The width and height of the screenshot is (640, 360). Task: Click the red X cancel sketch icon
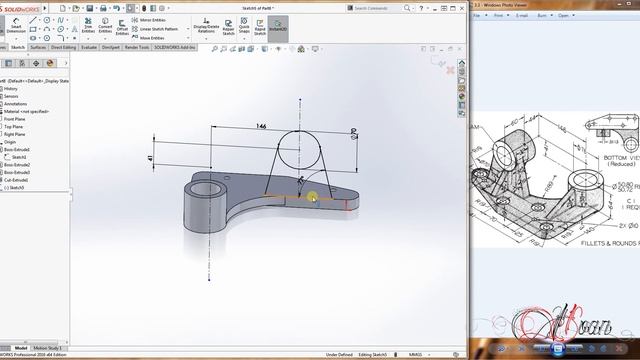[450, 70]
